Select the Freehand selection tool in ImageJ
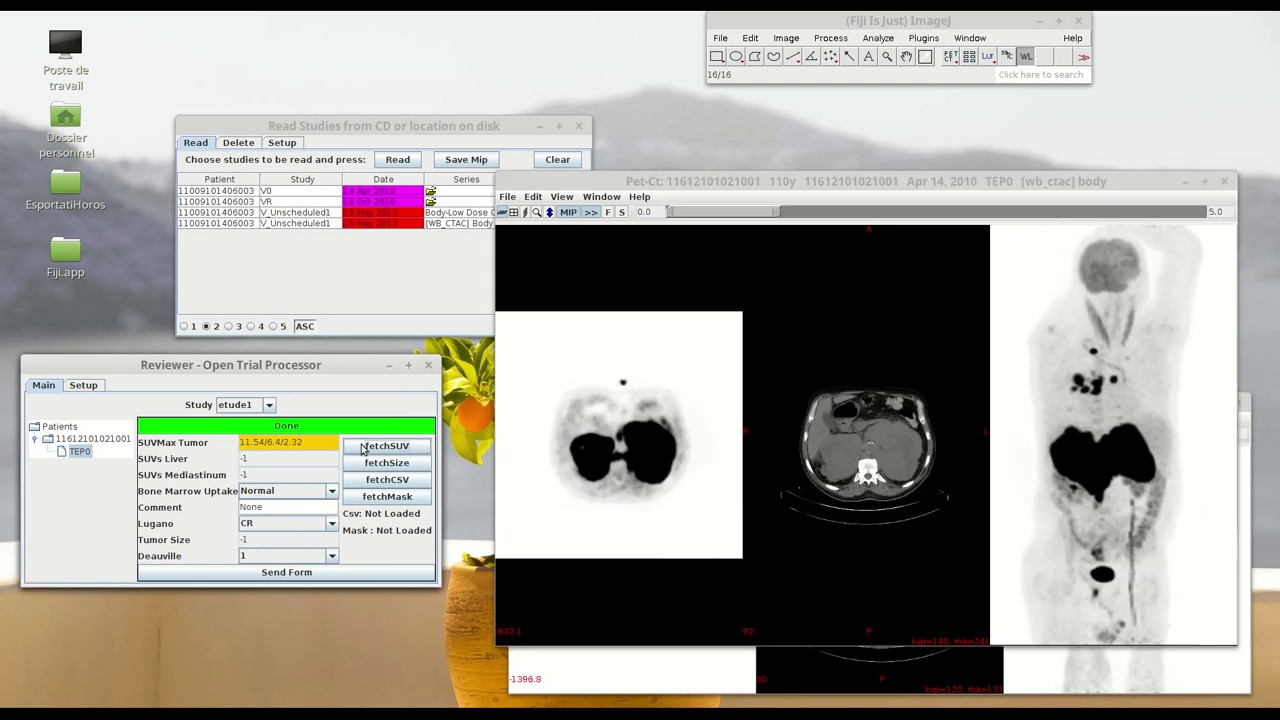1280x720 pixels. pos(774,56)
